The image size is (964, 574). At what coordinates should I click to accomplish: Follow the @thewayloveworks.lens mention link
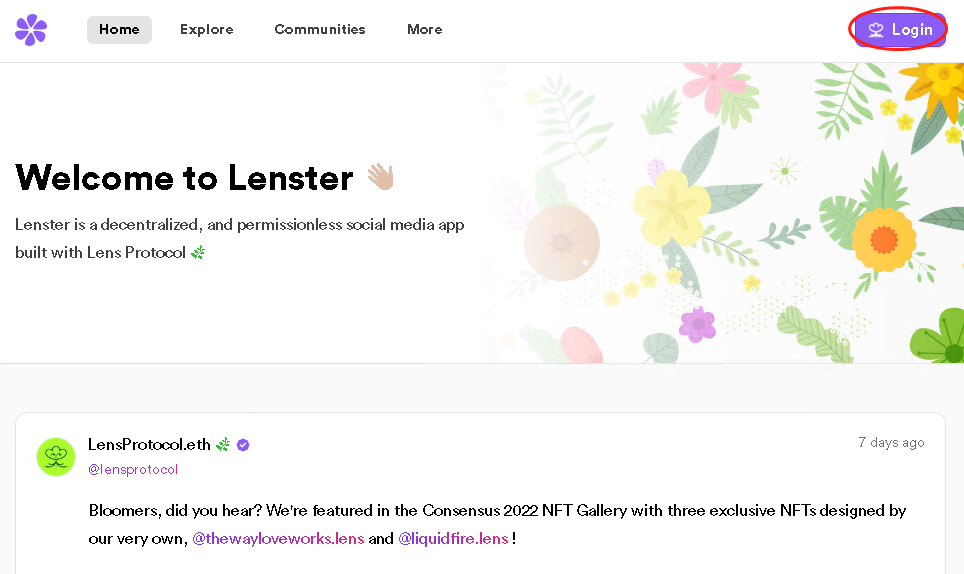(278, 539)
